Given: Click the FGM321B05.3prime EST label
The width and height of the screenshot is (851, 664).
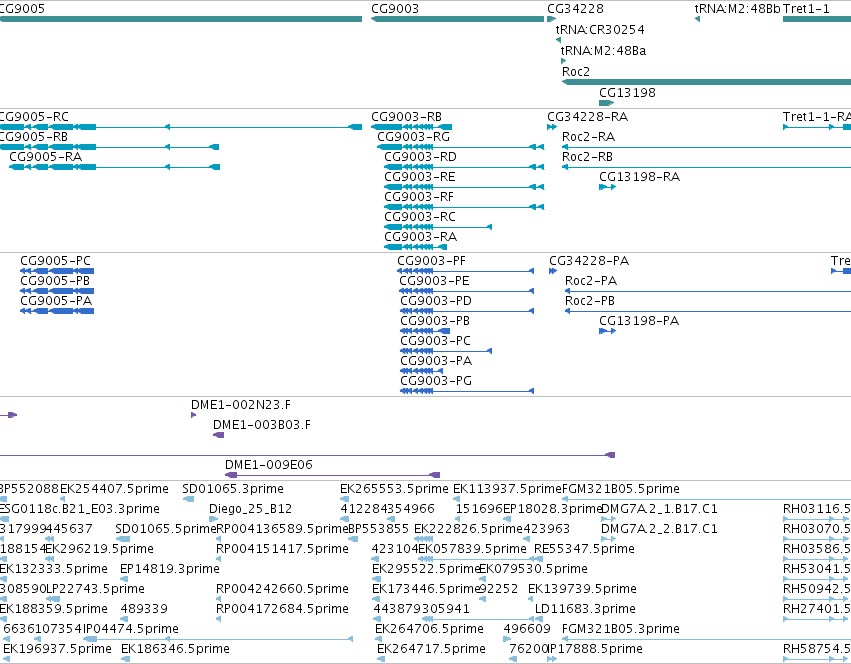Looking at the screenshot, I should (x=620, y=629).
